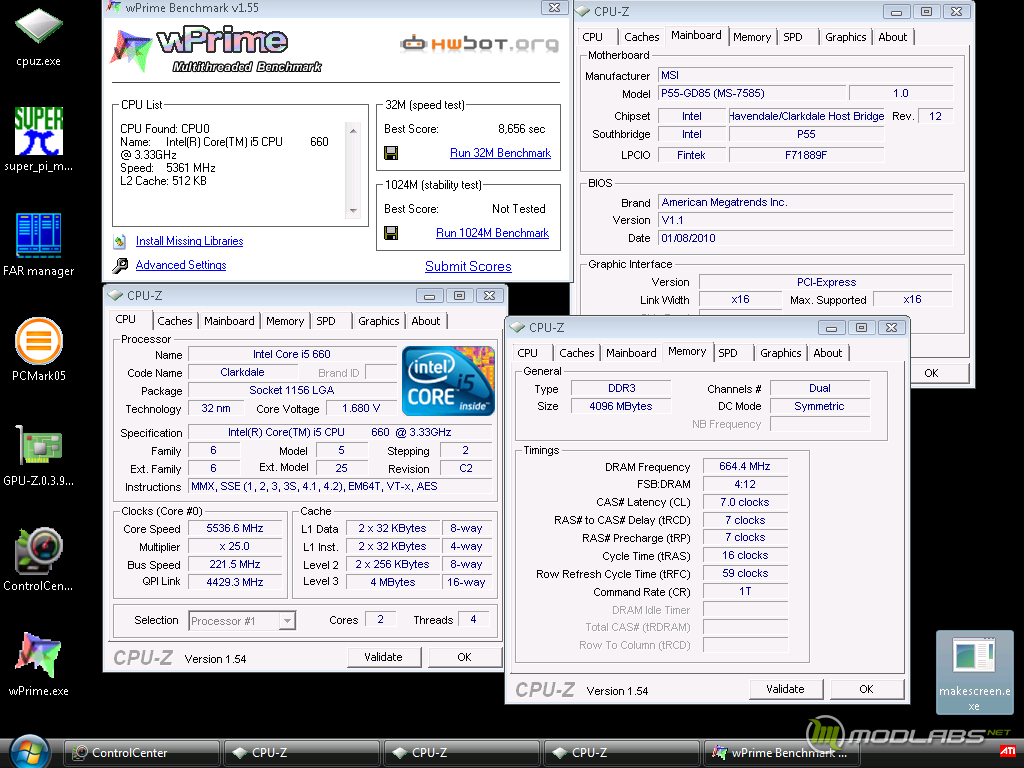
Task: Open the GPU-Z desktop icon
Action: (x=39, y=455)
